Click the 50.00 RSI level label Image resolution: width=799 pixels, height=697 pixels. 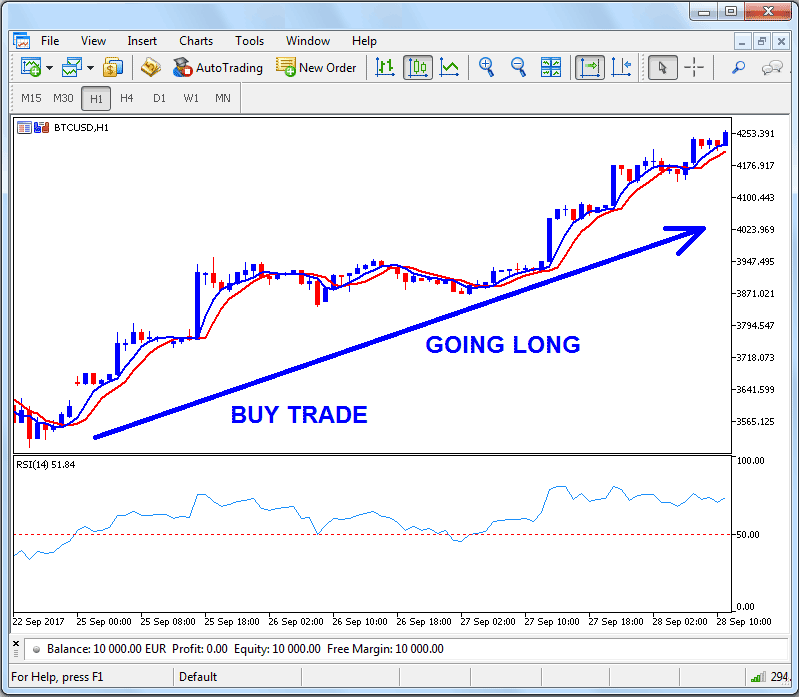coord(748,534)
